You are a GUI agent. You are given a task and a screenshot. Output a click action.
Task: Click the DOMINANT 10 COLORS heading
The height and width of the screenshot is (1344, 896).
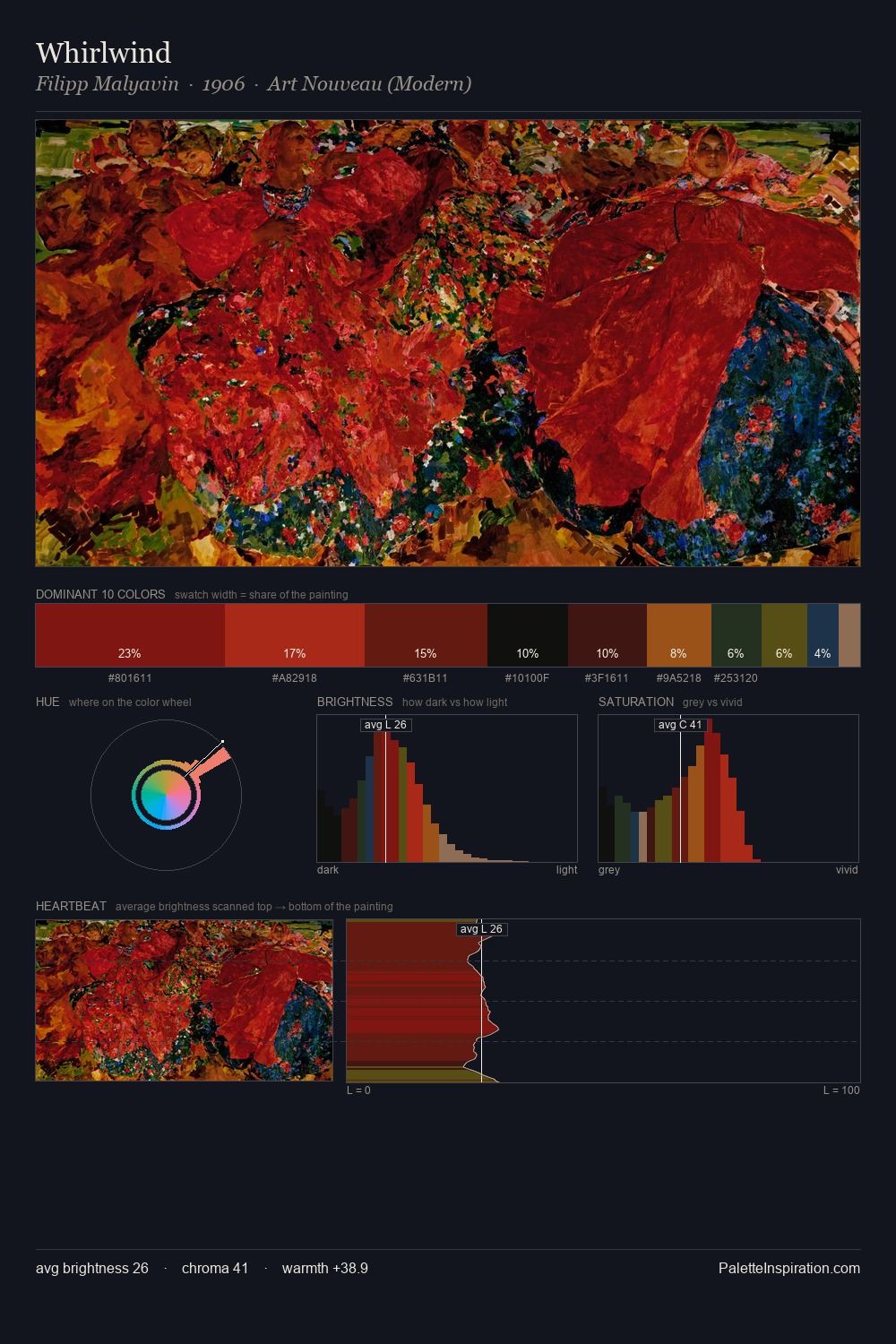(100, 594)
